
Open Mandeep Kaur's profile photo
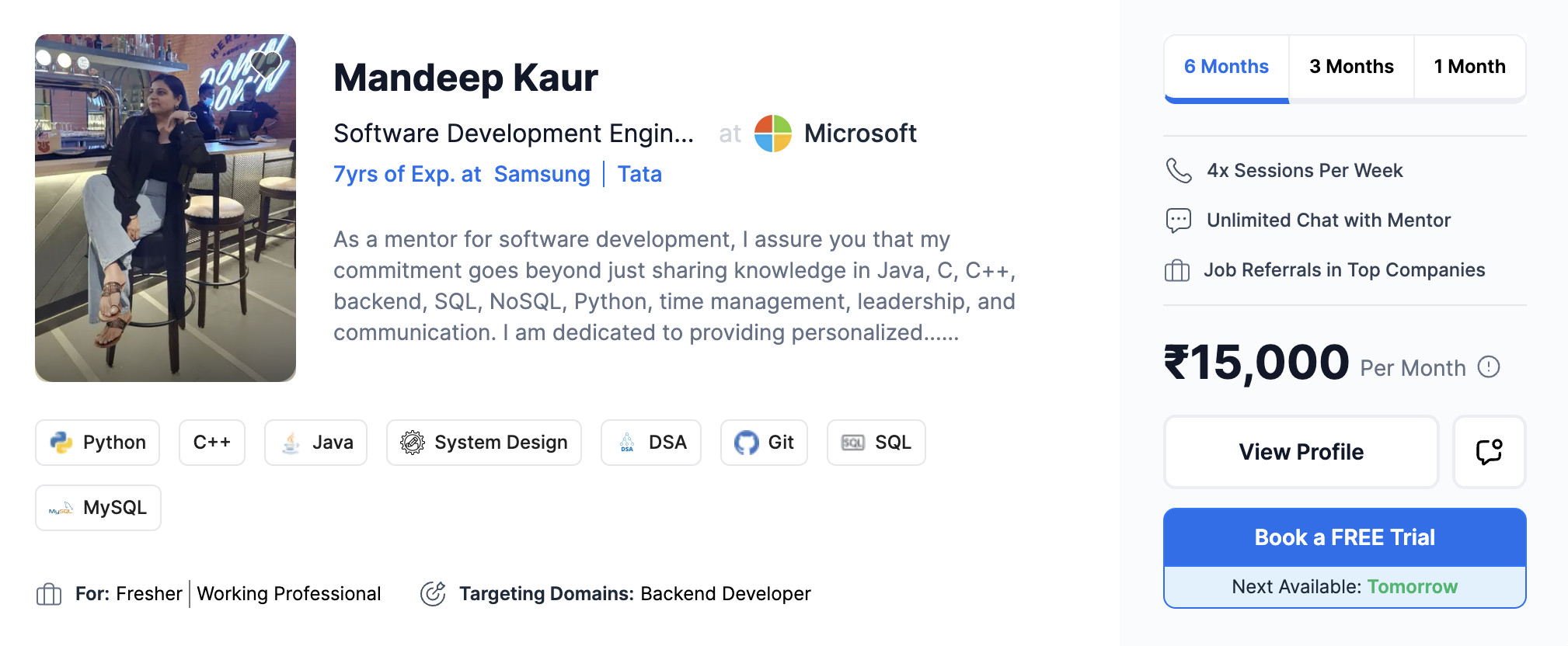click(x=166, y=208)
